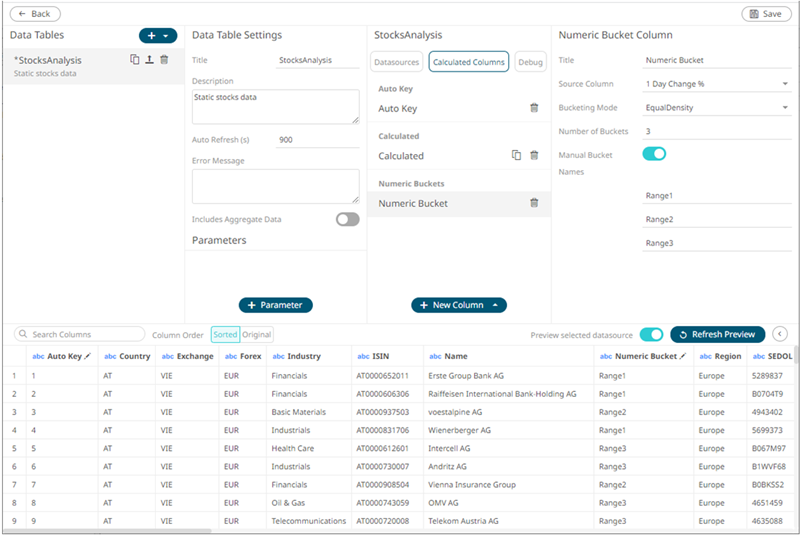Remove the Calculated column with trash icon

(x=534, y=156)
